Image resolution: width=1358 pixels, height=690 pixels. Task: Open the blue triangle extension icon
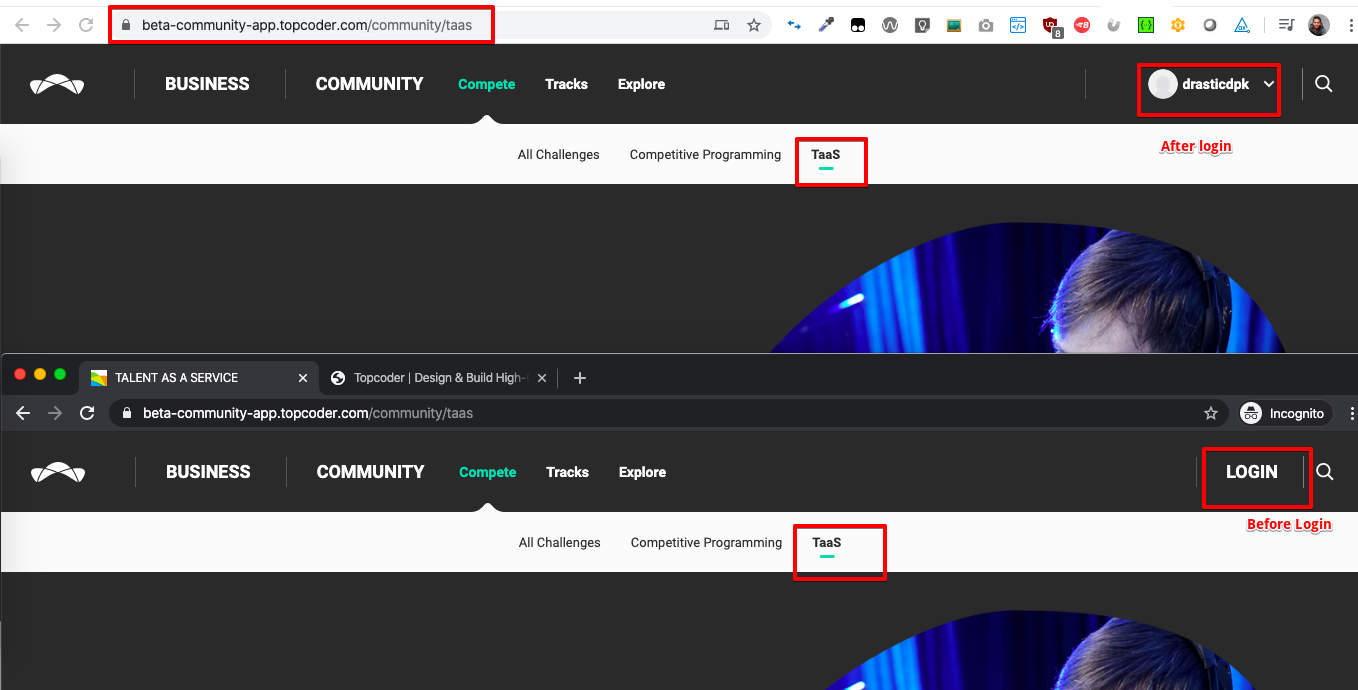1242,26
